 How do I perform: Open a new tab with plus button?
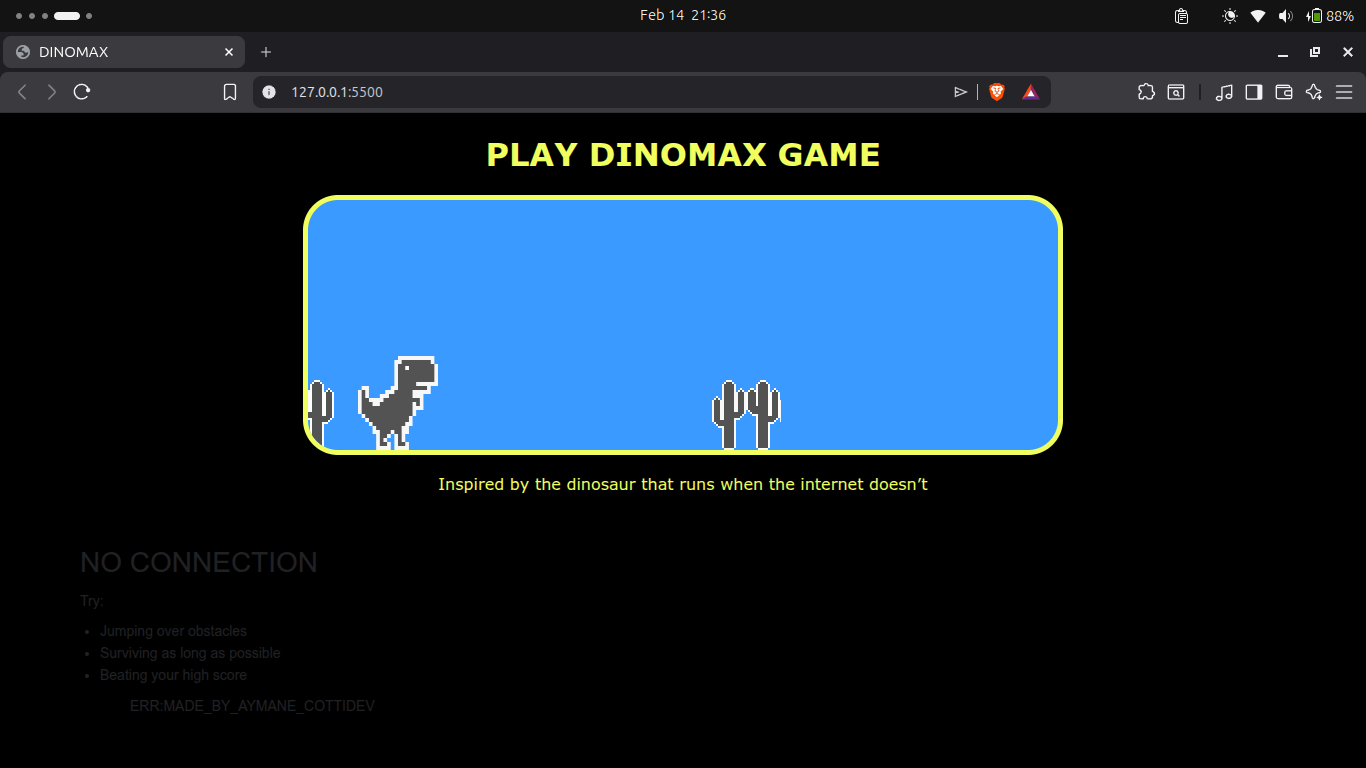[266, 52]
